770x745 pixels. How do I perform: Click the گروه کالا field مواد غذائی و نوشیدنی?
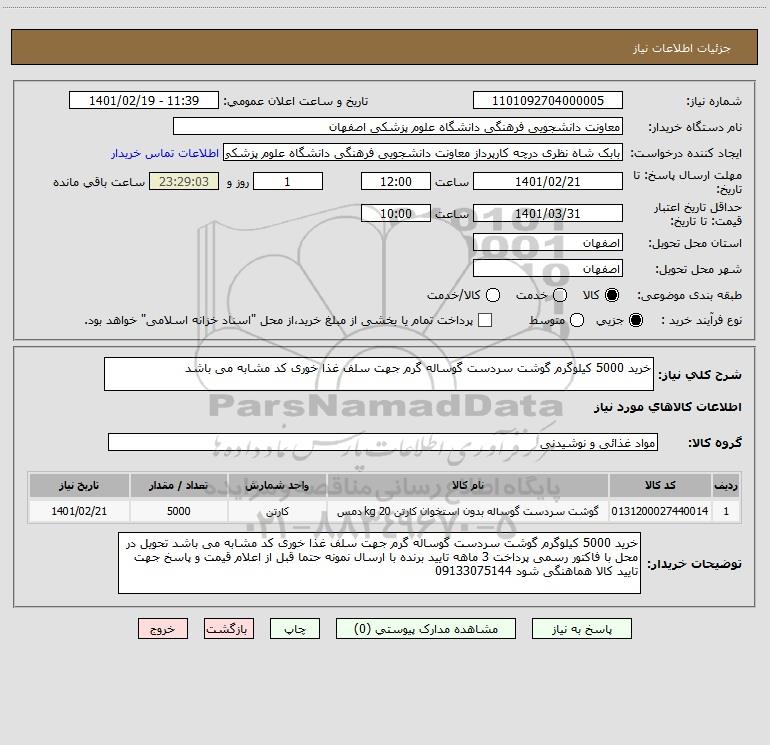pyautogui.click(x=383, y=442)
